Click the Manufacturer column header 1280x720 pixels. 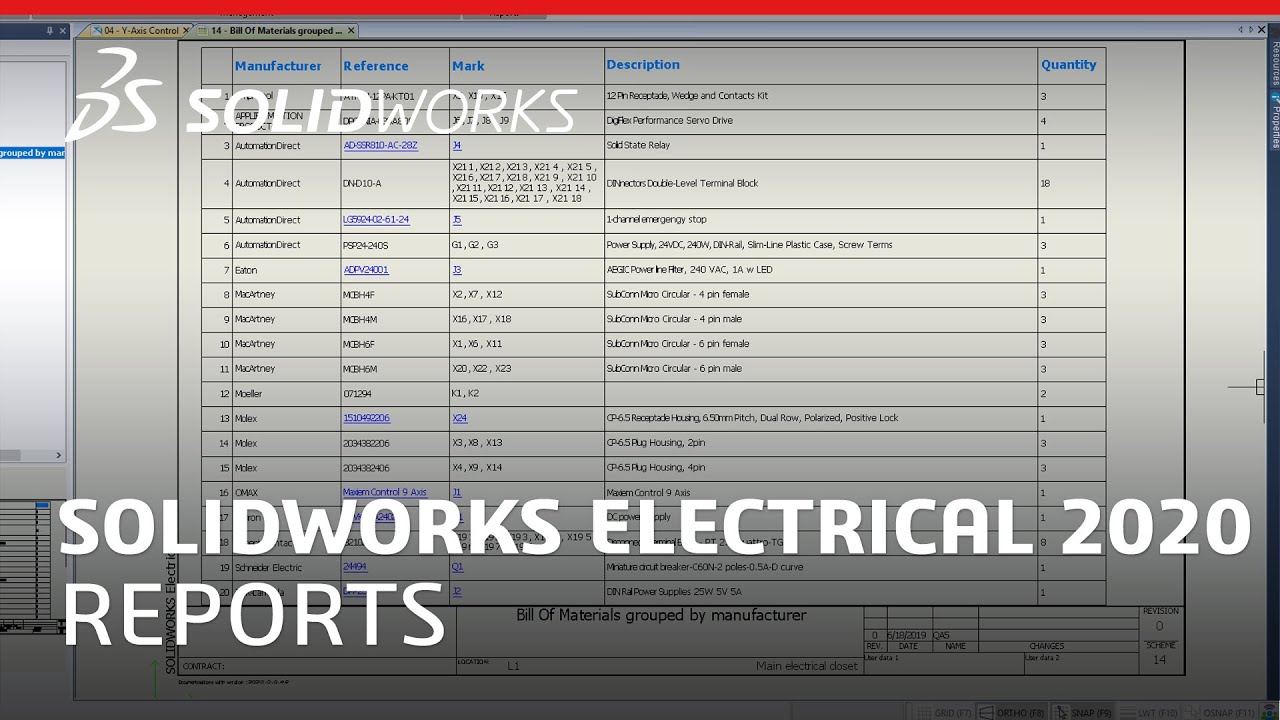(278, 66)
